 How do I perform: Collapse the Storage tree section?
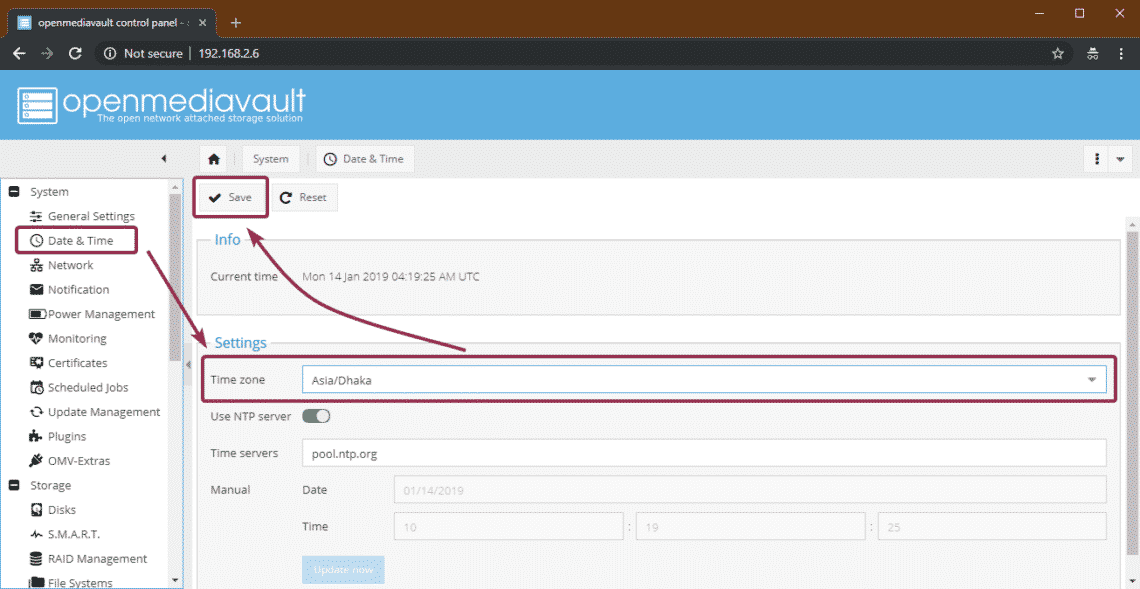14,486
